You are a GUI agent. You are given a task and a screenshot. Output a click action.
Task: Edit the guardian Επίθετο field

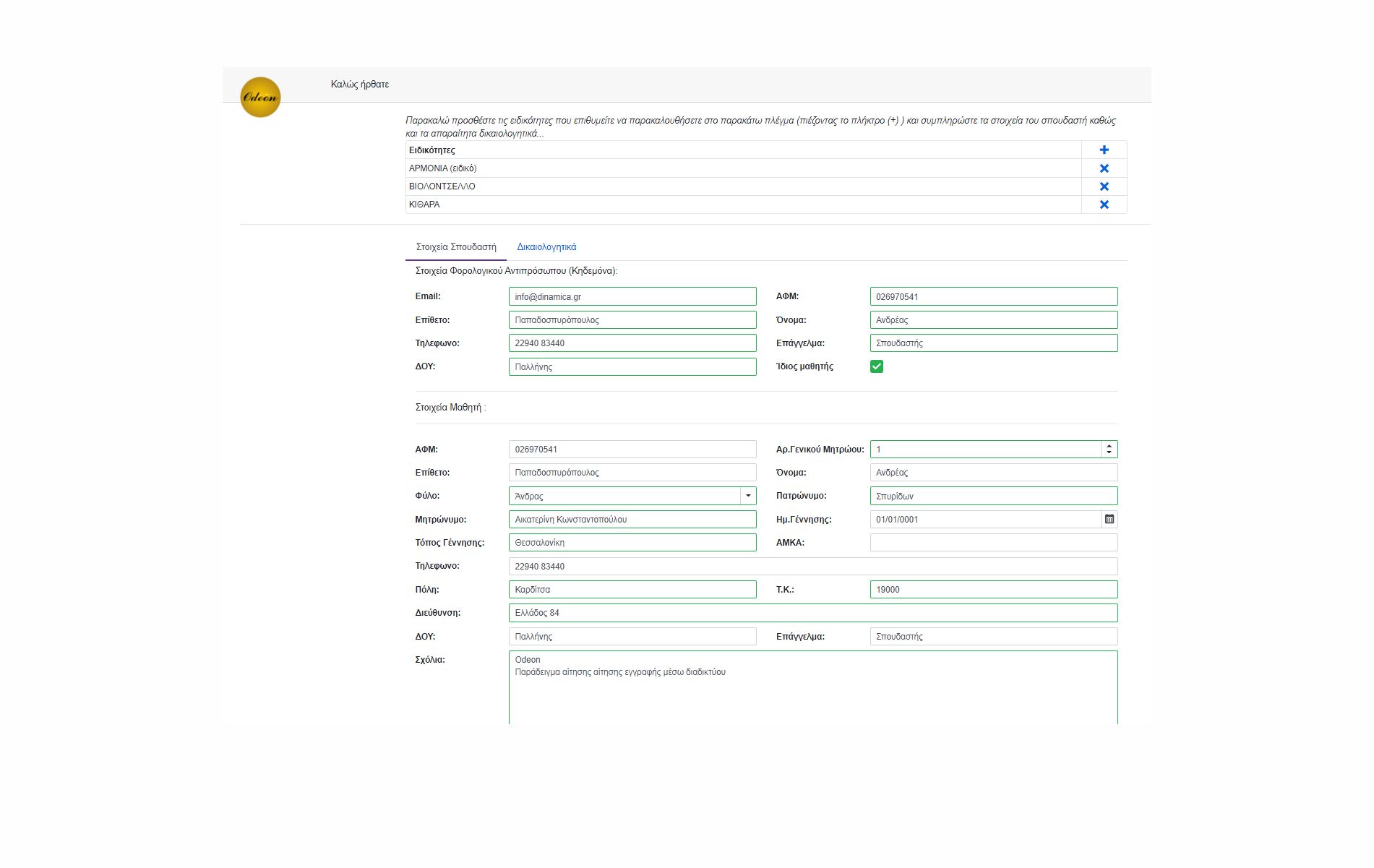pyautogui.click(x=632, y=319)
